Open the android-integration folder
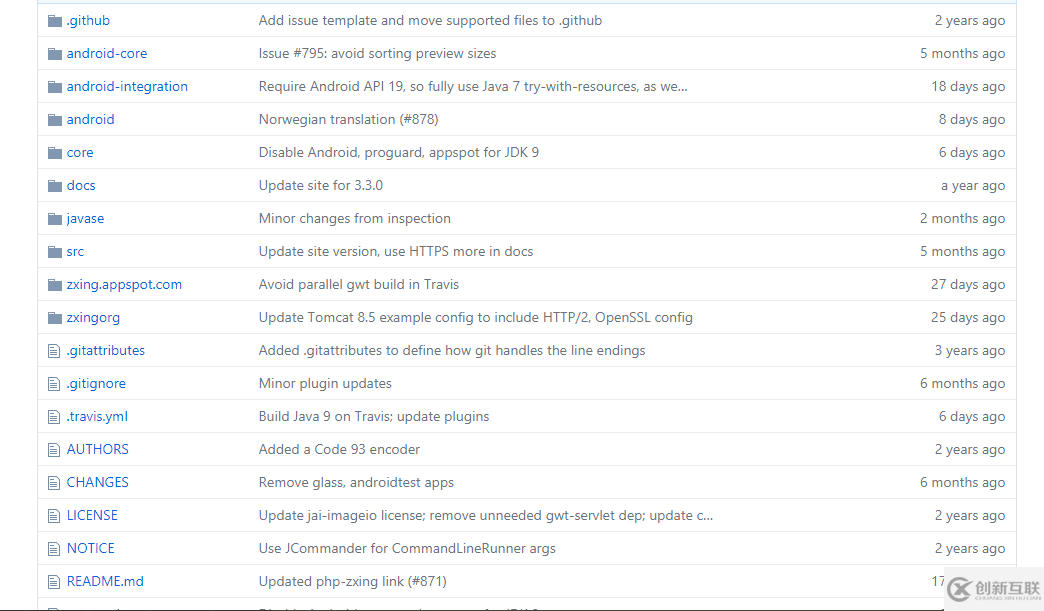The image size is (1044, 611). (127, 87)
